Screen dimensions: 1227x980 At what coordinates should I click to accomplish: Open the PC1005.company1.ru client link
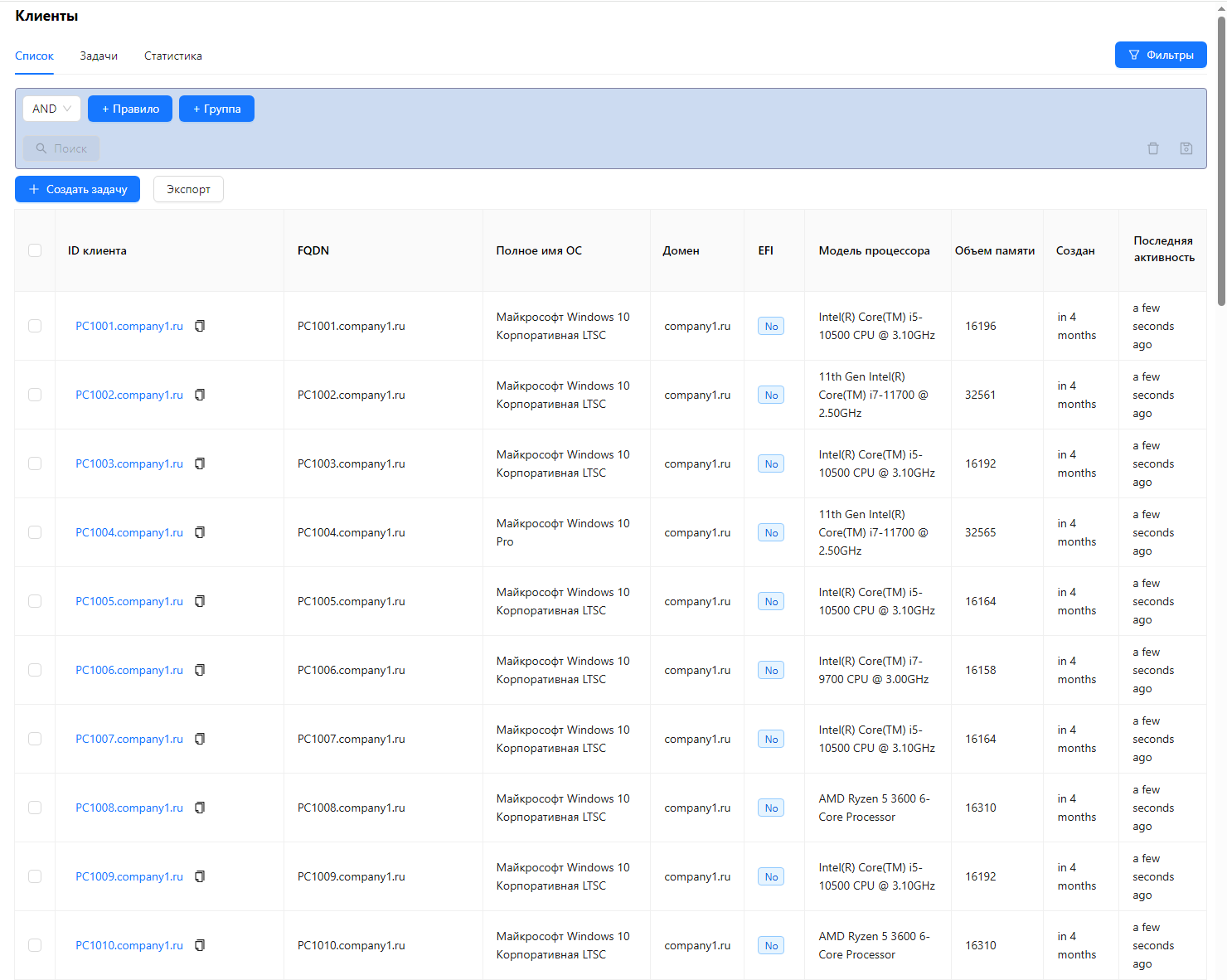point(129,601)
